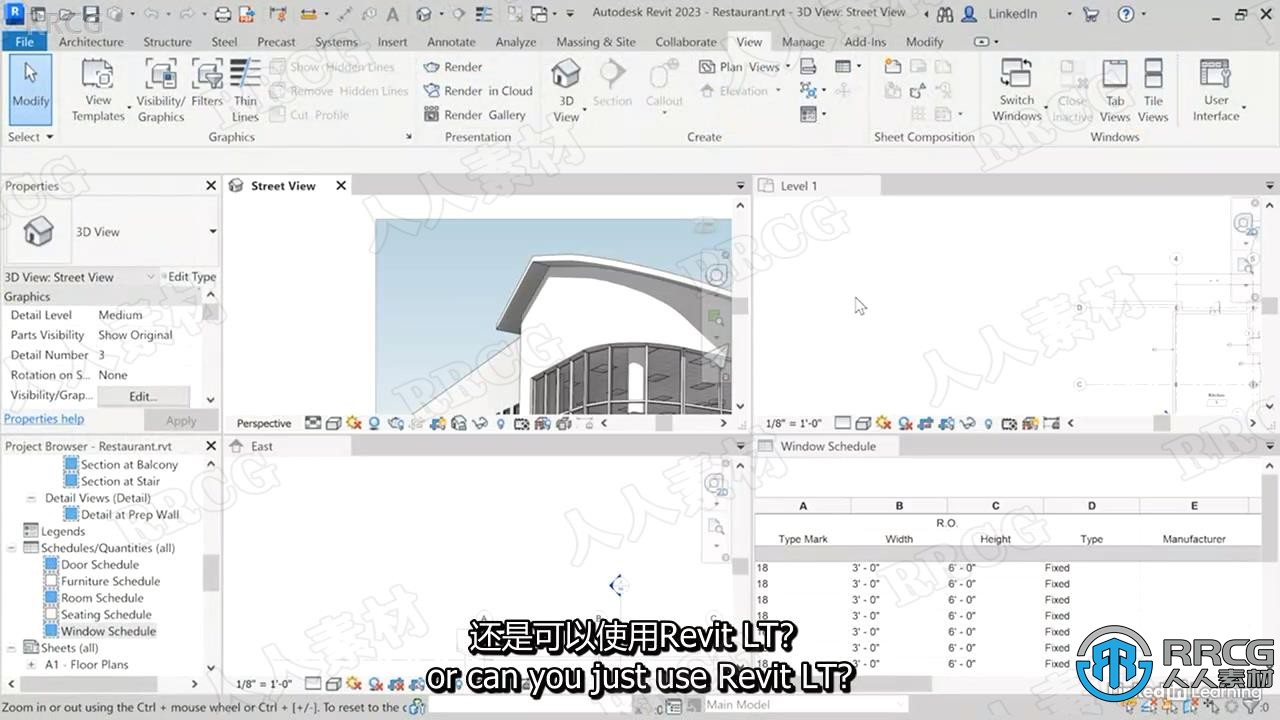Select Section at Stair view
Viewport: 1280px width, 720px height.
(x=120, y=481)
